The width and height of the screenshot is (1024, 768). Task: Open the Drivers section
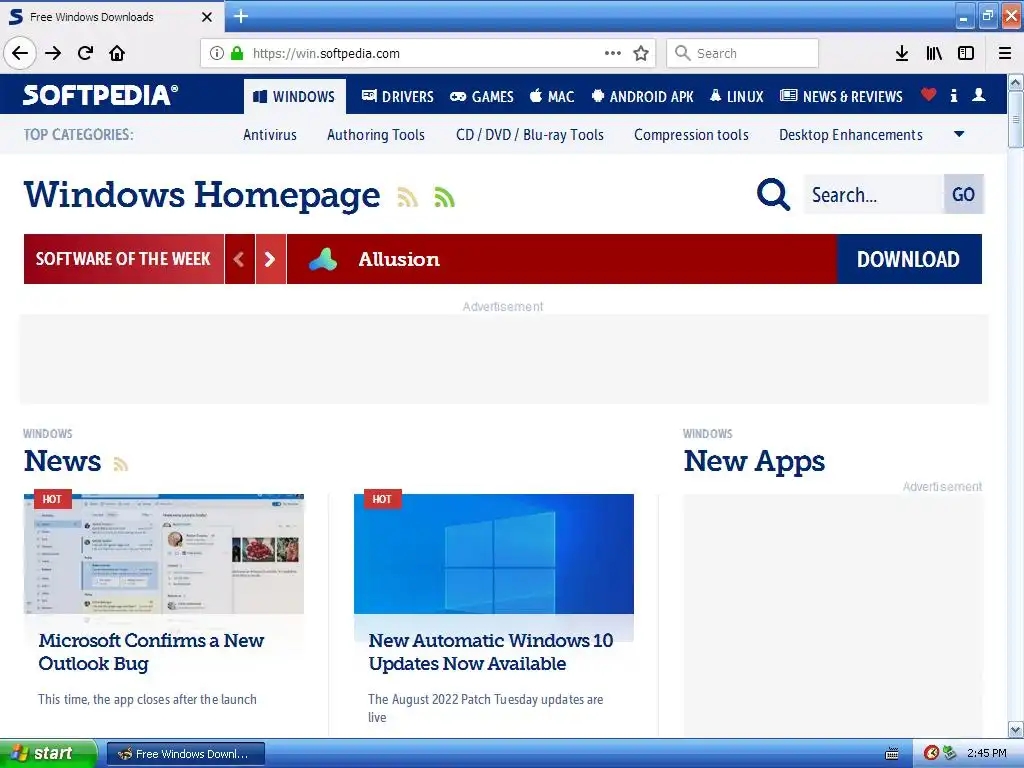(398, 97)
